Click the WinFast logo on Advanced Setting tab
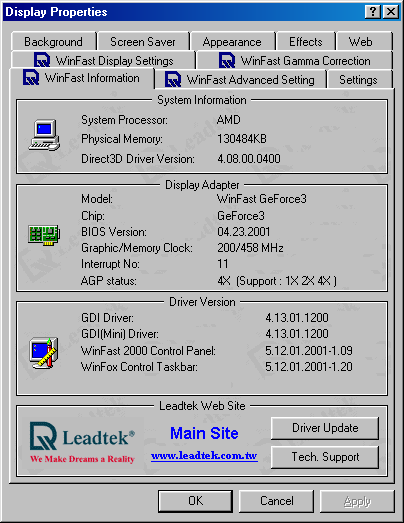The image size is (404, 523). (173, 79)
